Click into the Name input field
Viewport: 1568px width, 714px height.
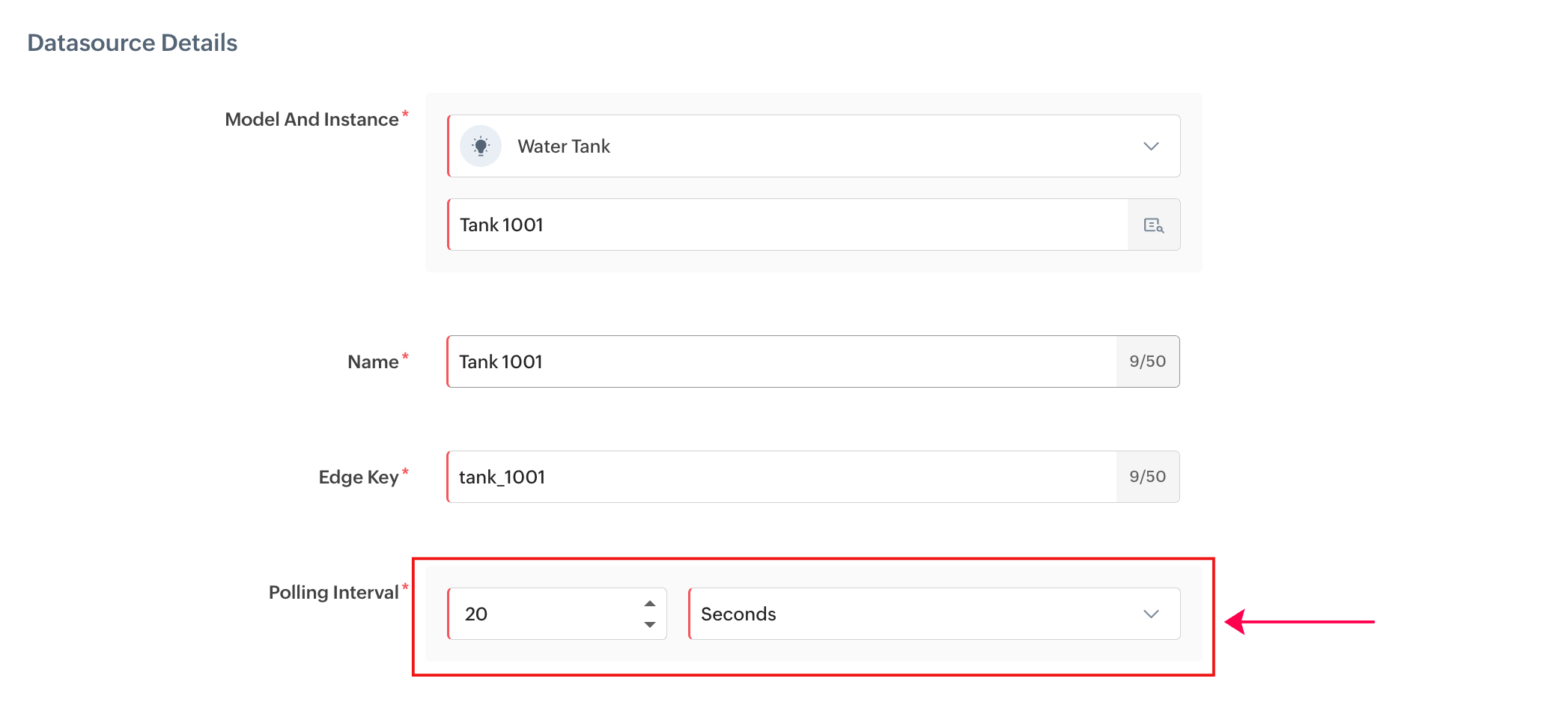782,361
